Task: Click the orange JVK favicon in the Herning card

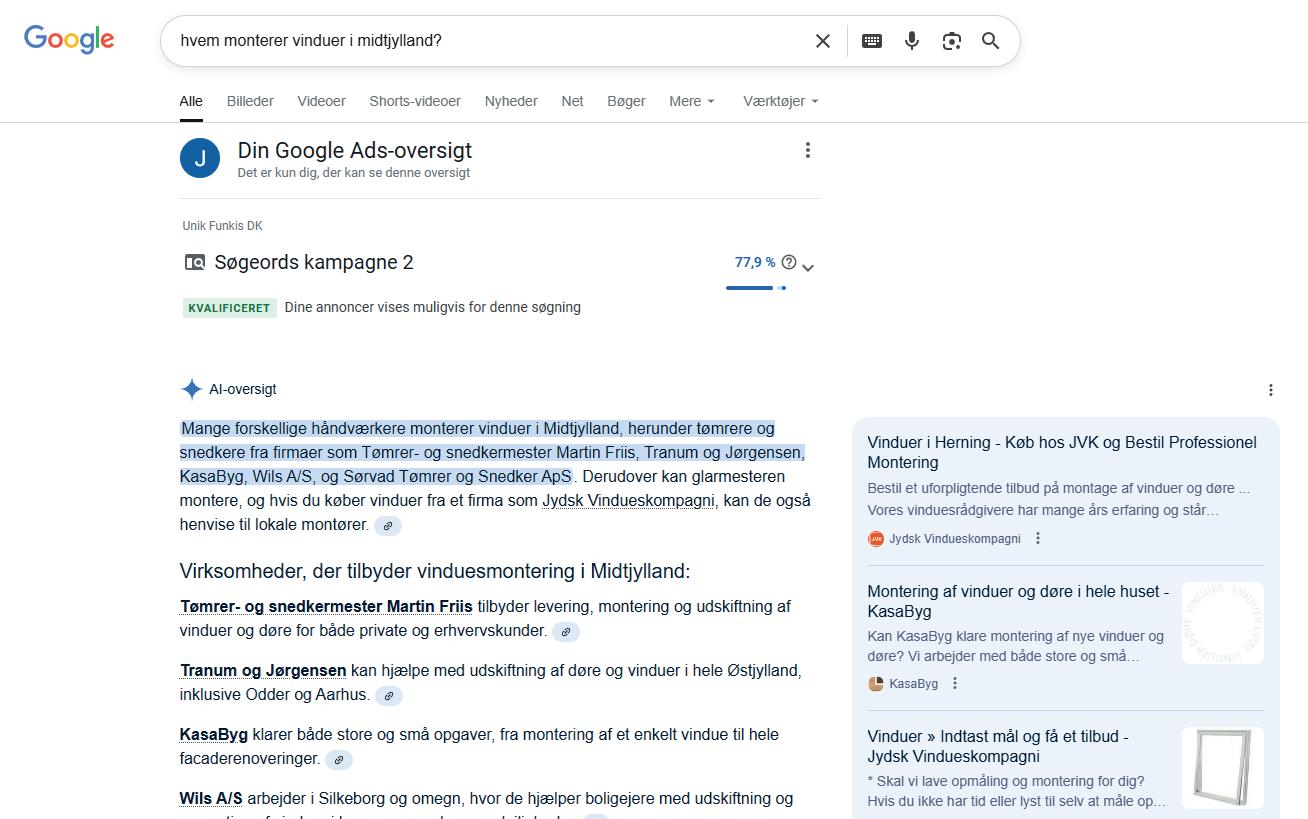Action: (876, 539)
